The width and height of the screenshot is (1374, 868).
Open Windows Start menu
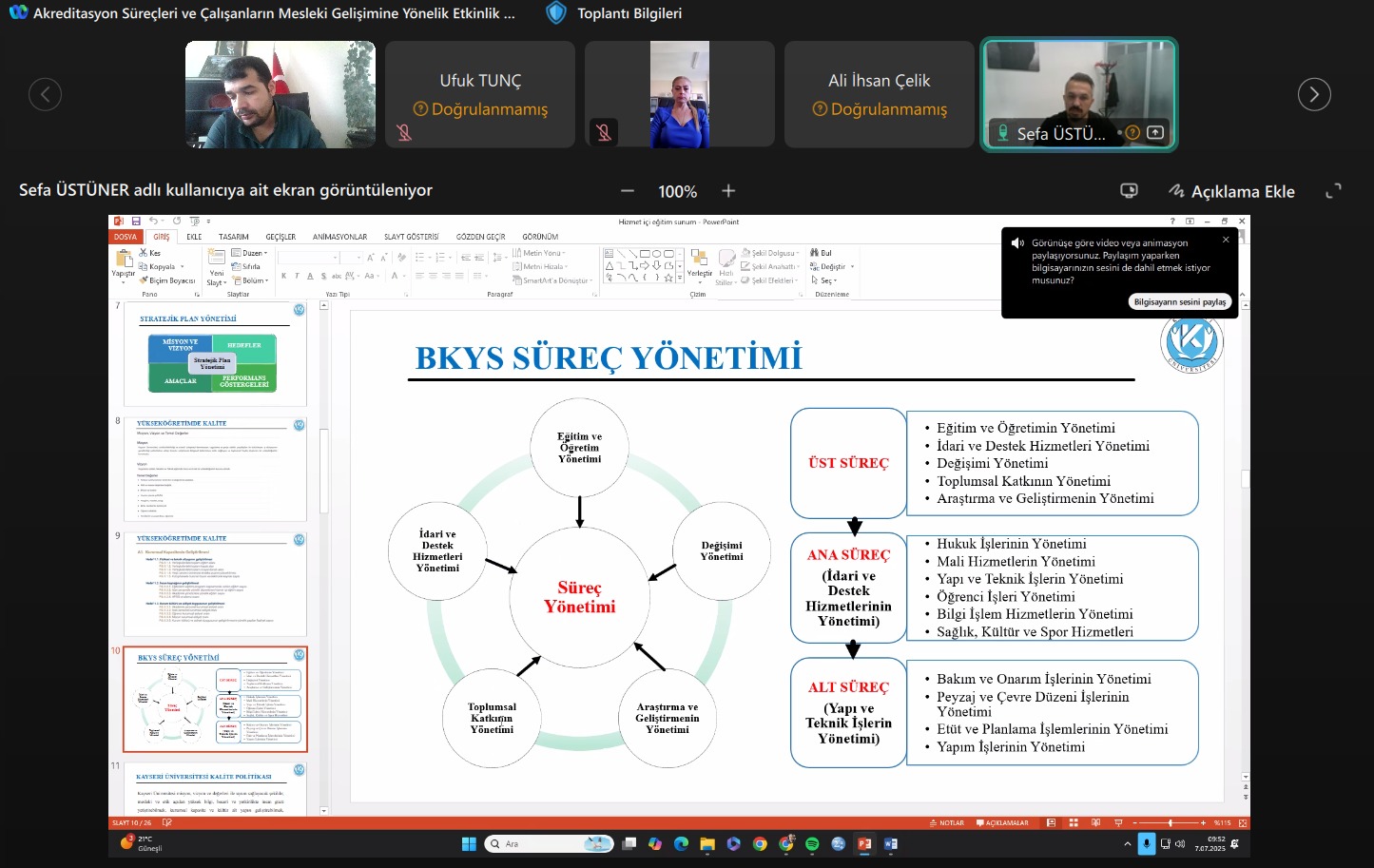click(469, 843)
